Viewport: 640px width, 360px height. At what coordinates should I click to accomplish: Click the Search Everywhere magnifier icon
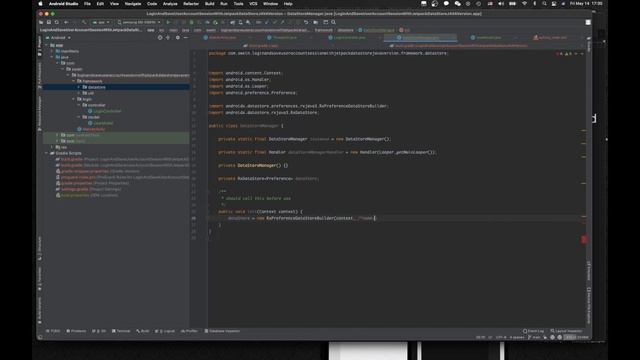333,22
